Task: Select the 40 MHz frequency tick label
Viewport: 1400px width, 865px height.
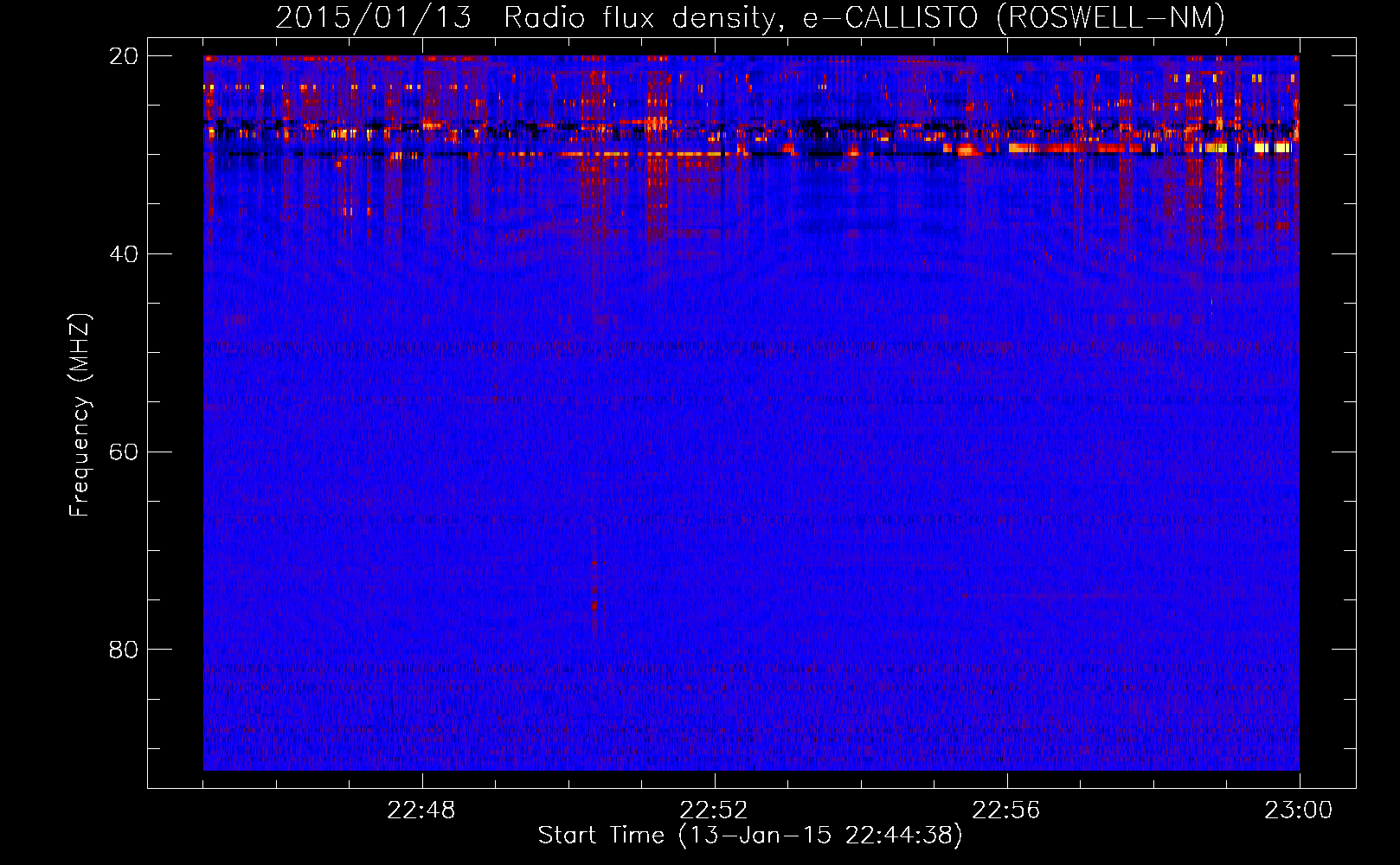Action: 123,254
